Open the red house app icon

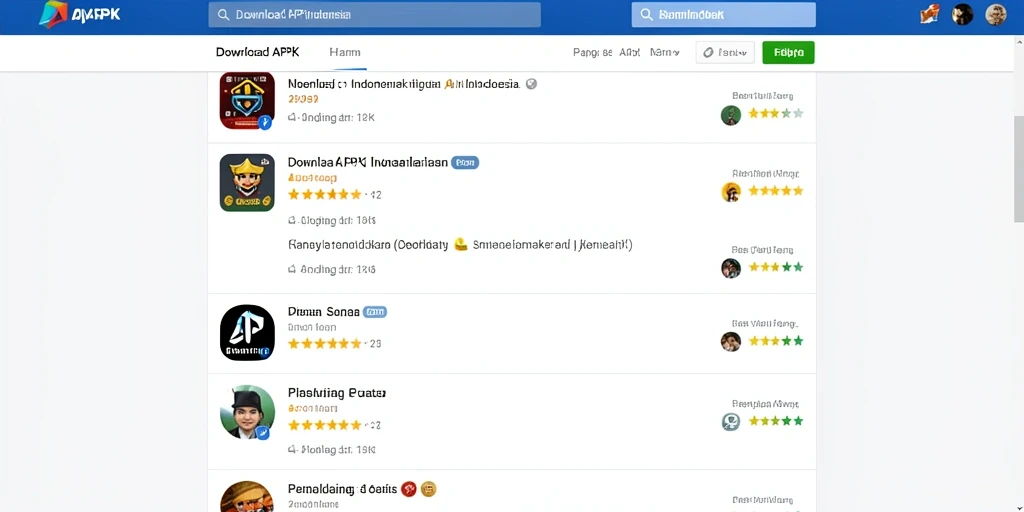click(x=247, y=101)
